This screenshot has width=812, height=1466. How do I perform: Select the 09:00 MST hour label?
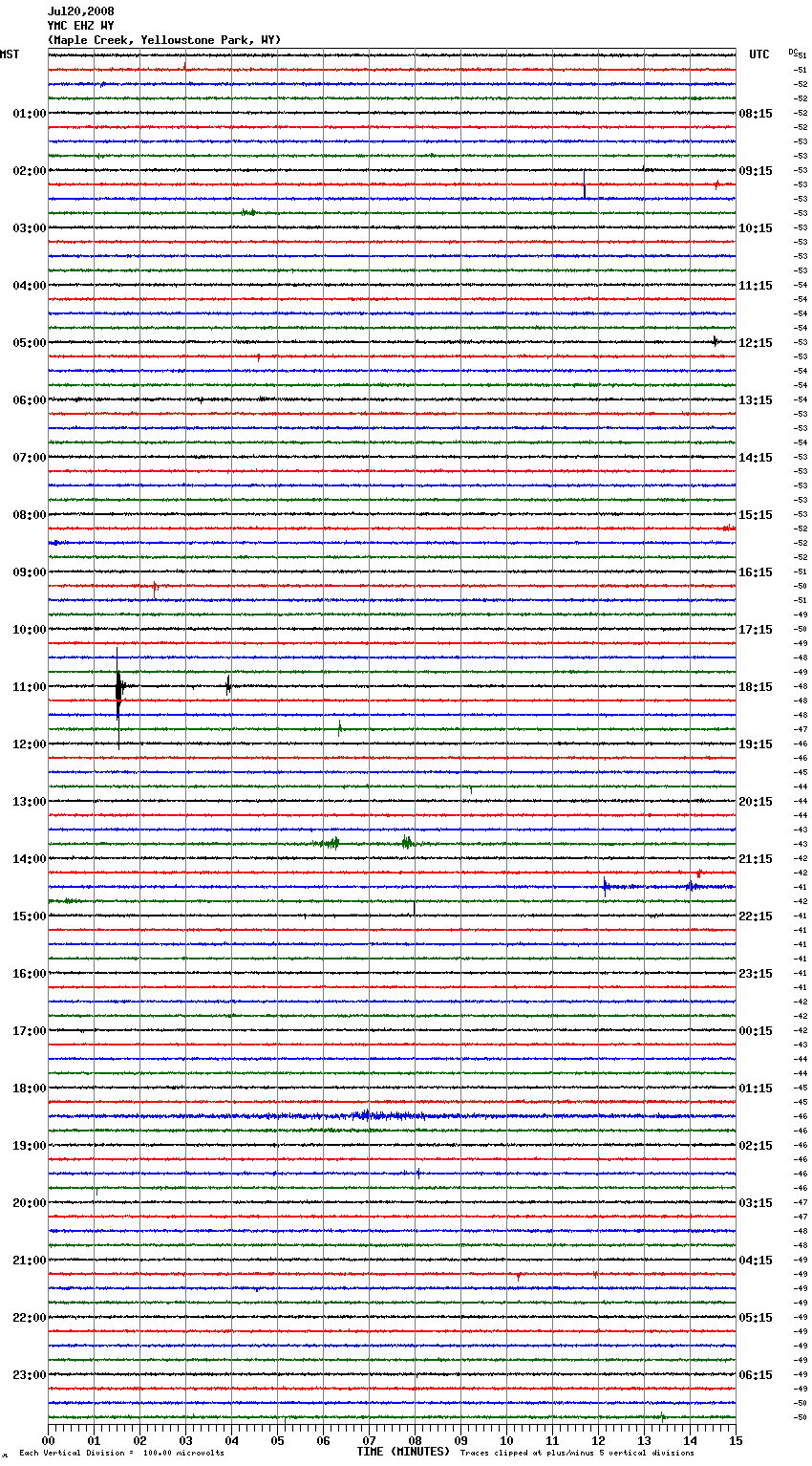tap(29, 572)
